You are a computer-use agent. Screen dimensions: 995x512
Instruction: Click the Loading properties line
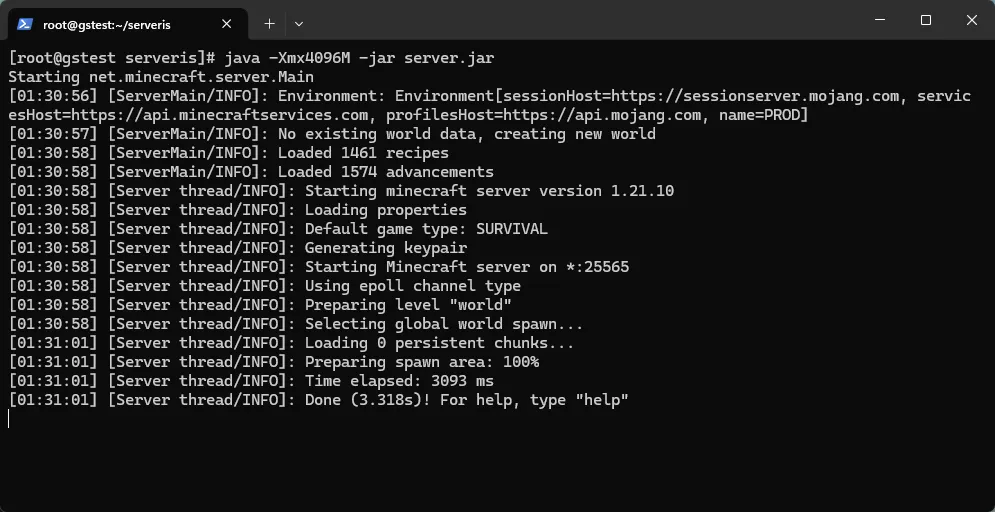click(x=237, y=210)
